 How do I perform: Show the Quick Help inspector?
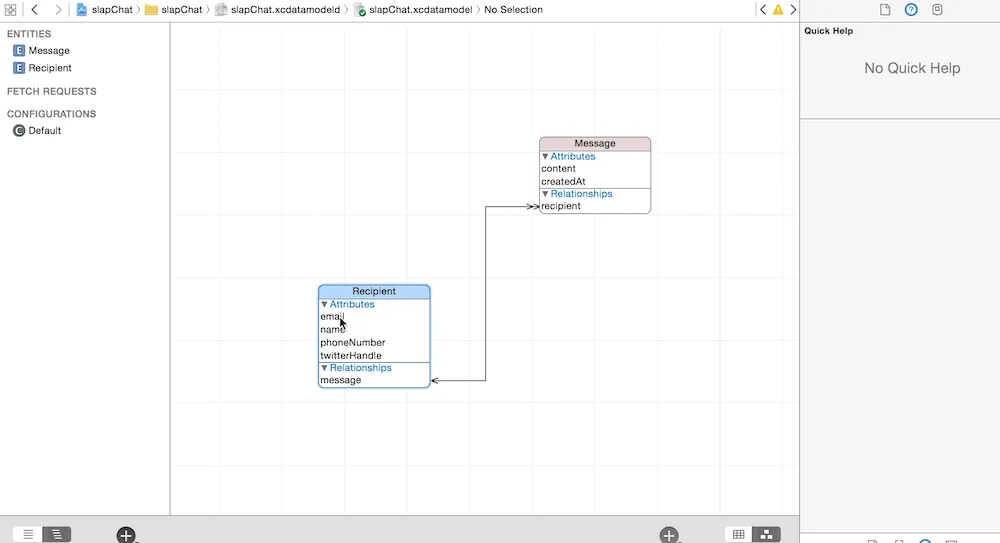911,10
